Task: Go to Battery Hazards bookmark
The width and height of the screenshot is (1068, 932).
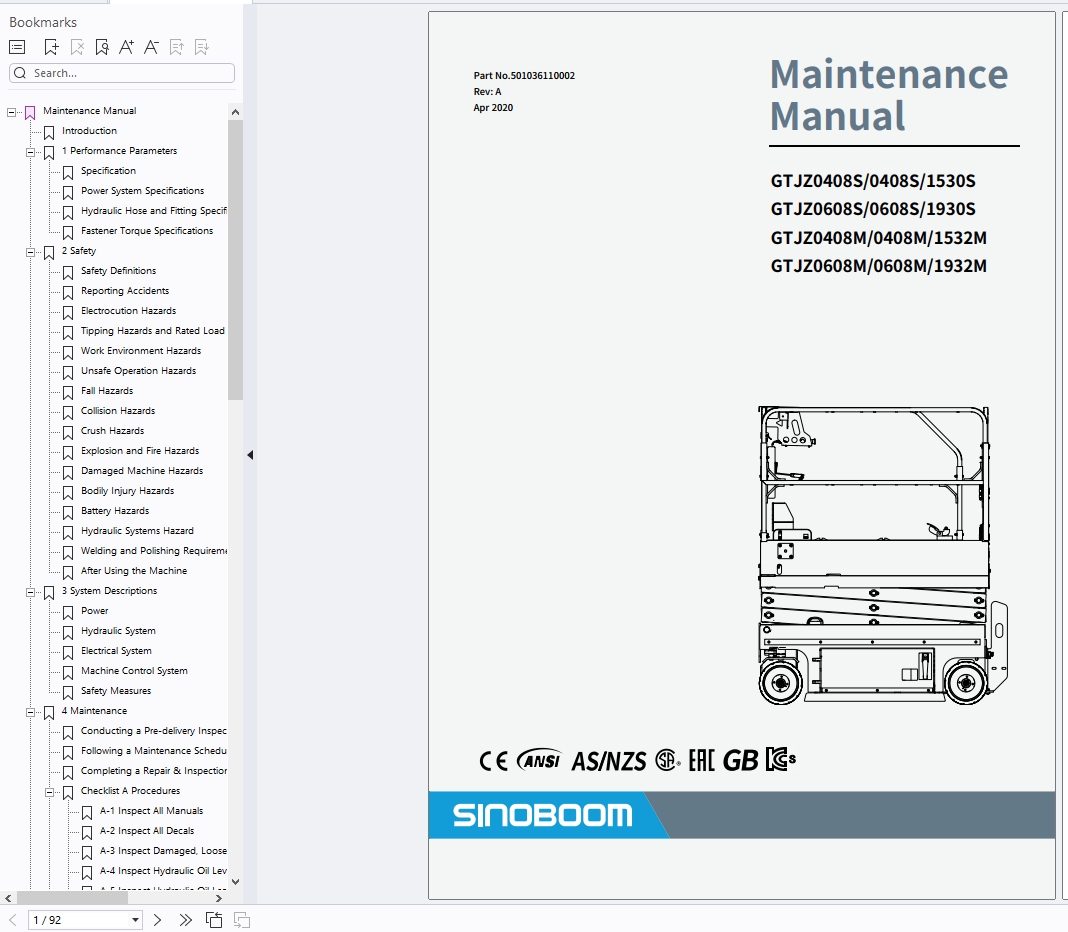Action: [114, 511]
